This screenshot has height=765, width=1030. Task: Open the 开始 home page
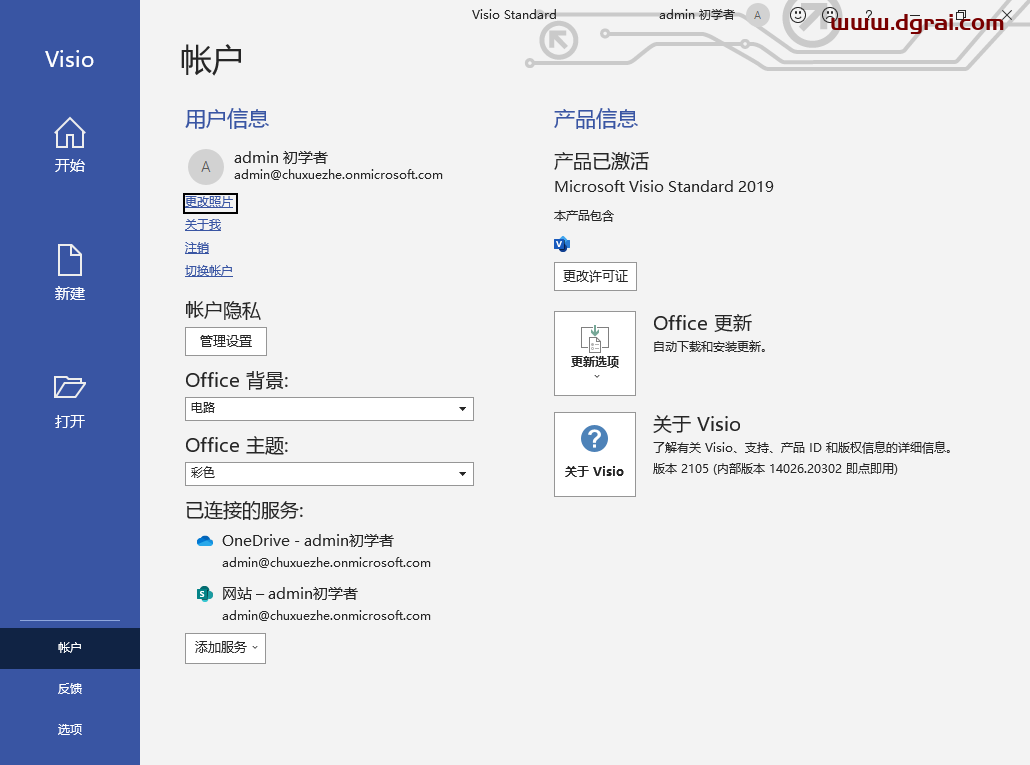[x=70, y=145]
